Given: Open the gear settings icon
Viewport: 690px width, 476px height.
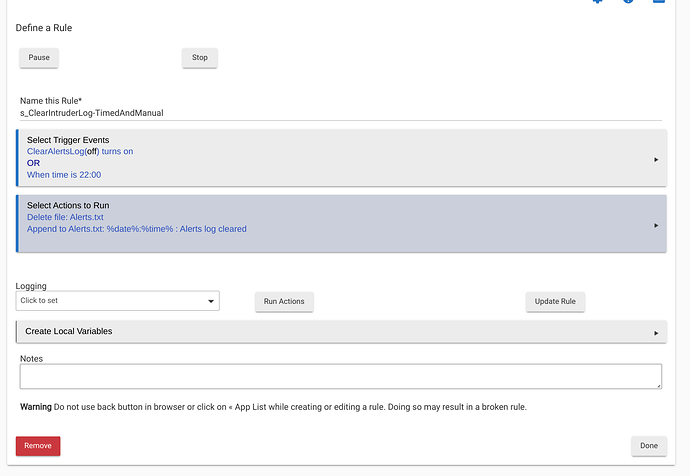Looking at the screenshot, I should (597, 1).
